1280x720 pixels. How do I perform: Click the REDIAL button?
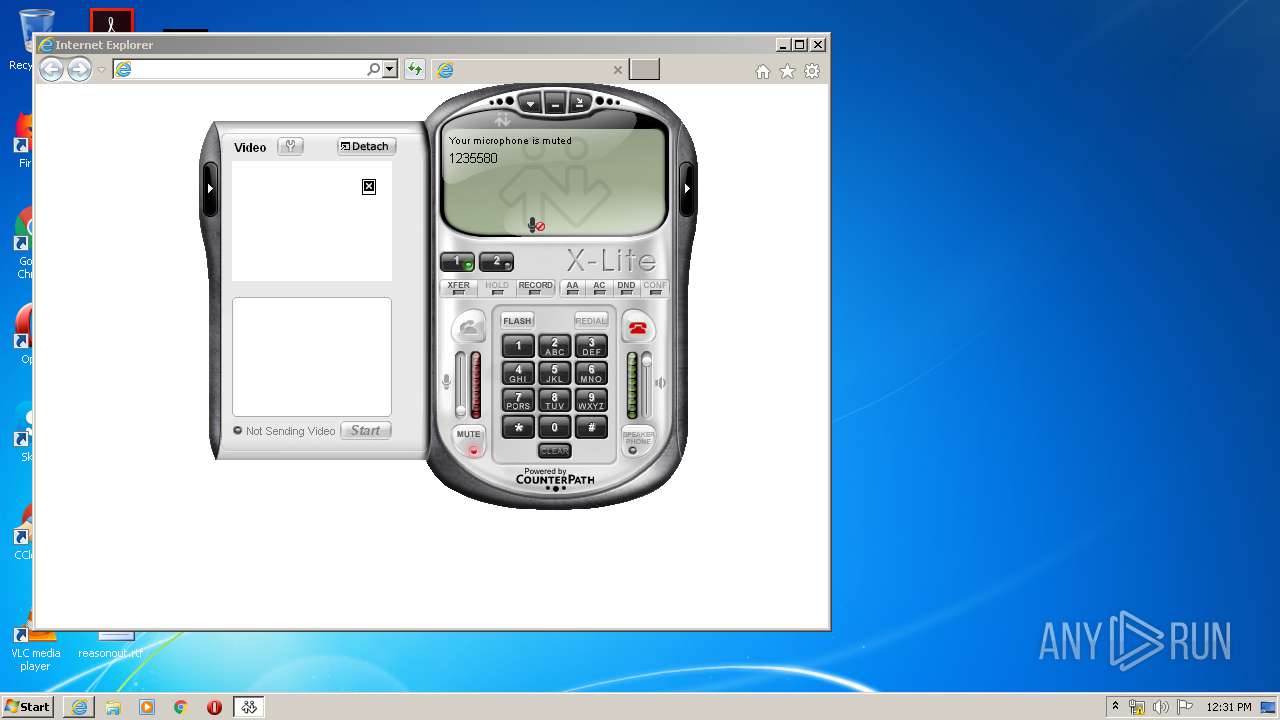click(591, 321)
